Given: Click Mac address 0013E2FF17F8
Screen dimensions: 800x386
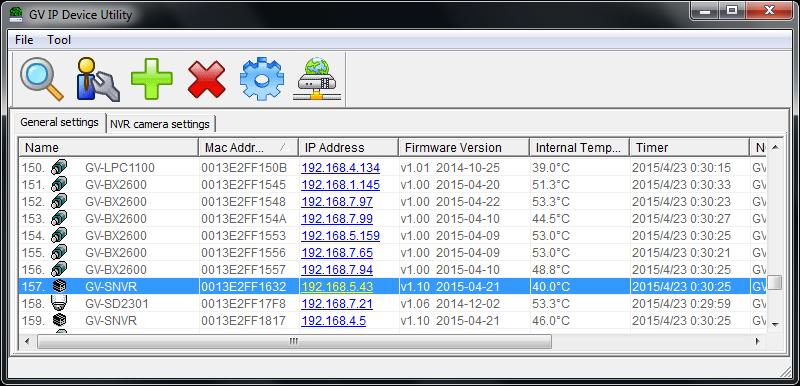Looking at the screenshot, I should click(x=243, y=304).
